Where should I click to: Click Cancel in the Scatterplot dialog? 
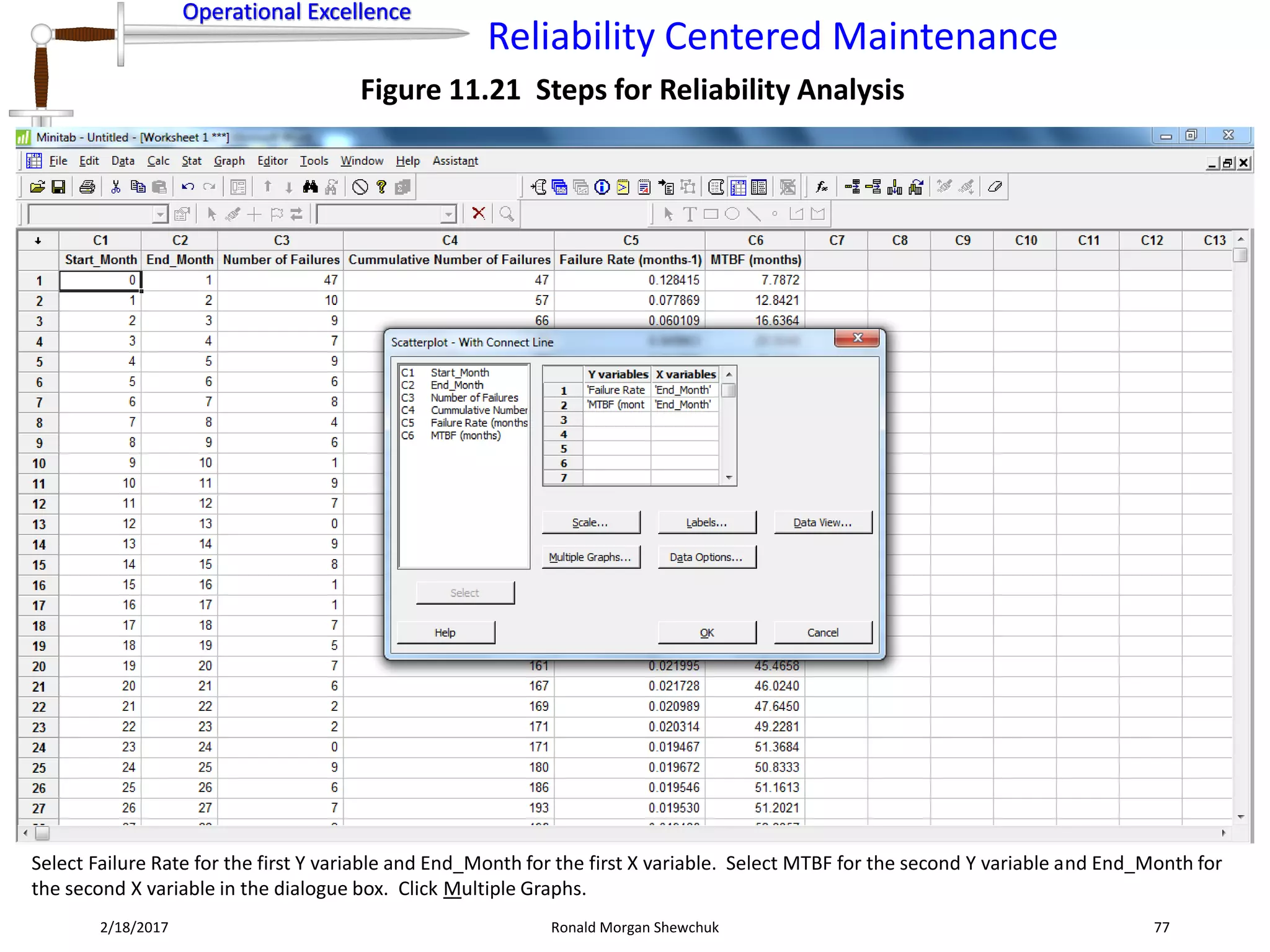click(823, 633)
